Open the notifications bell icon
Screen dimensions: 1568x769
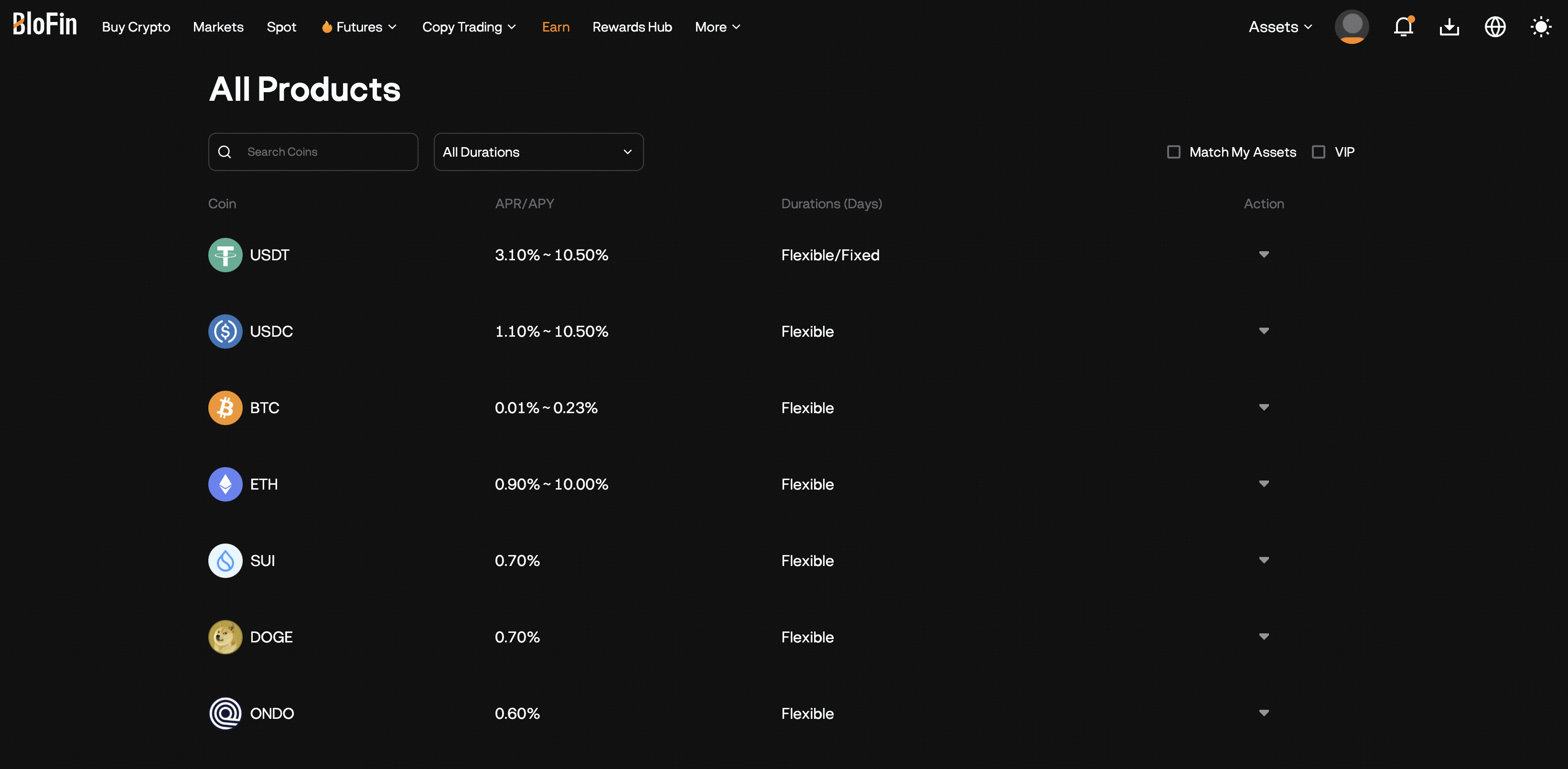[1403, 27]
